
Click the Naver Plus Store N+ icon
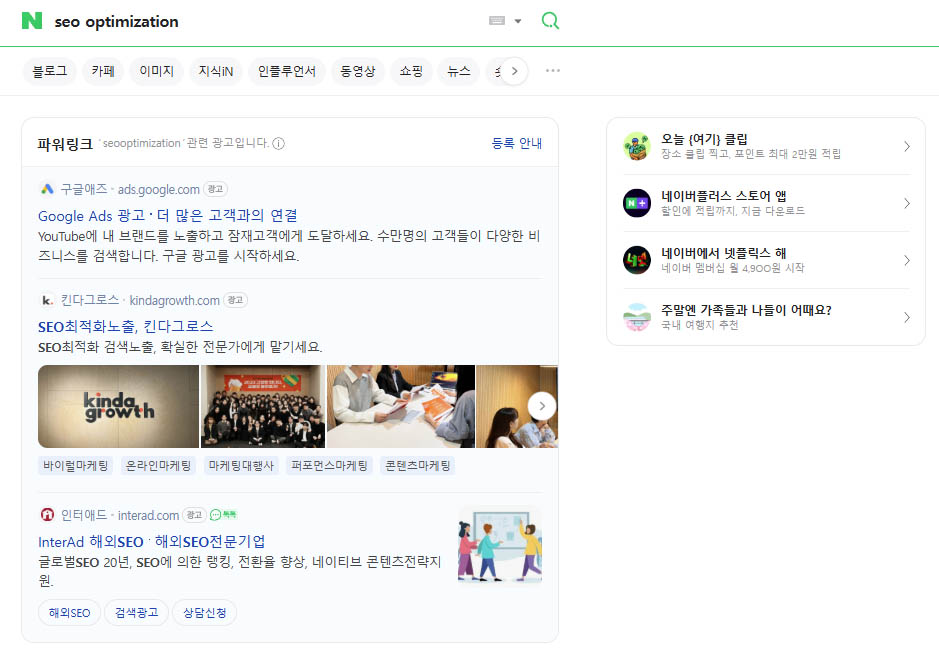click(x=637, y=203)
